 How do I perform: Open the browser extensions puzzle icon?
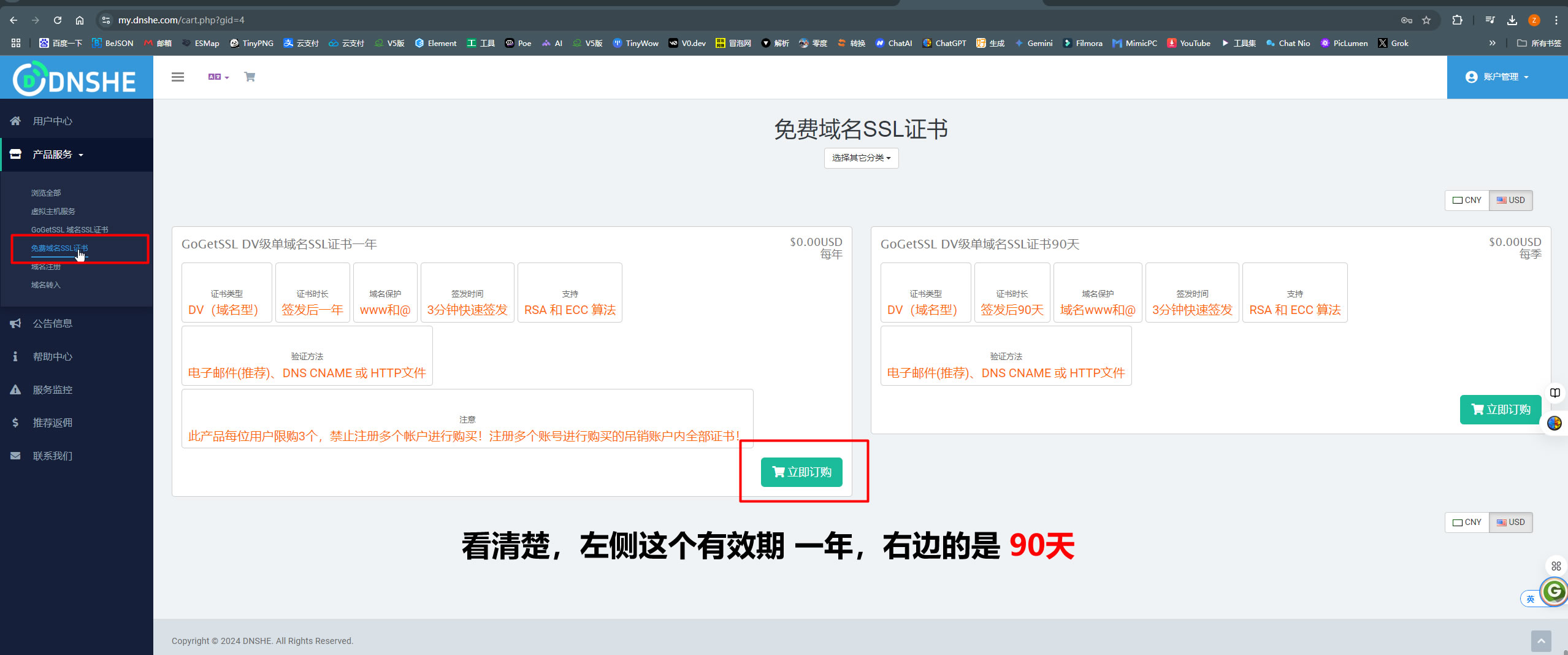tap(1458, 20)
